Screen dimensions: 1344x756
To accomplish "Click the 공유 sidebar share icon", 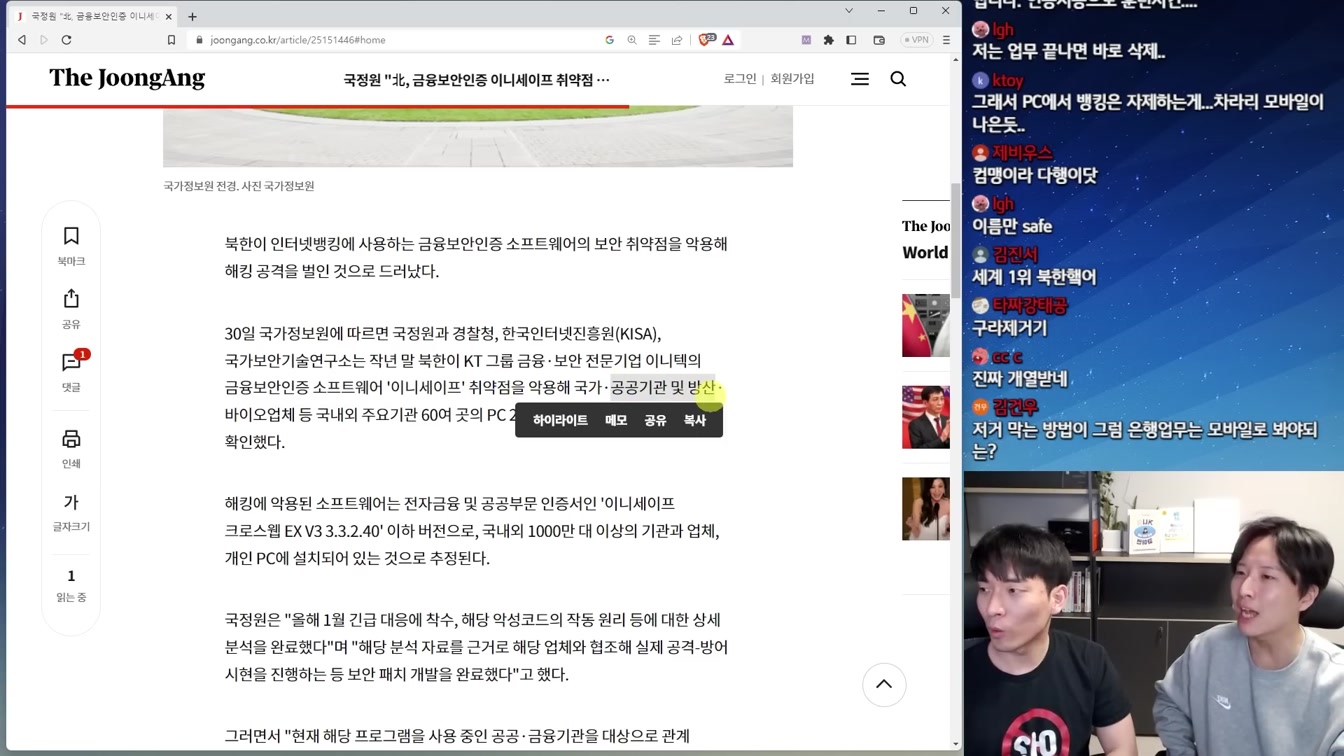I will (71, 308).
